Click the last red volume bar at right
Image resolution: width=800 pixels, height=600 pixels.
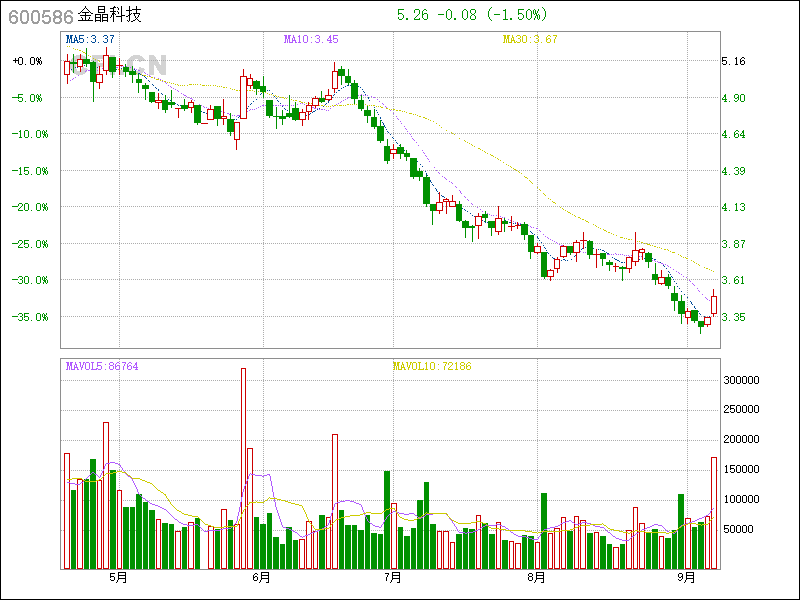(x=714, y=513)
